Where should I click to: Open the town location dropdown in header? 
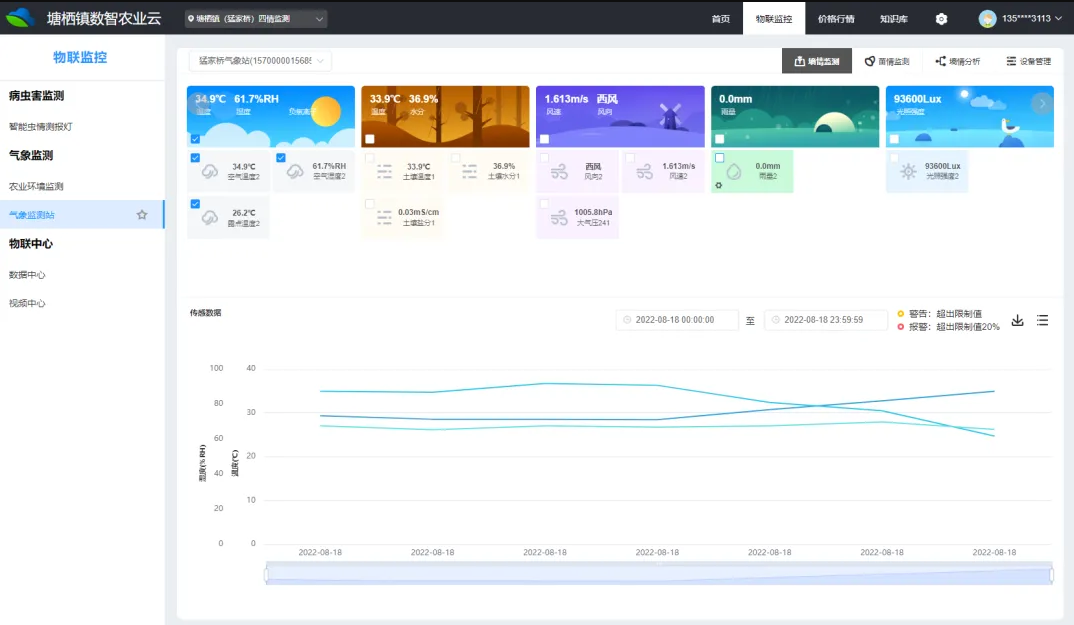(256, 19)
